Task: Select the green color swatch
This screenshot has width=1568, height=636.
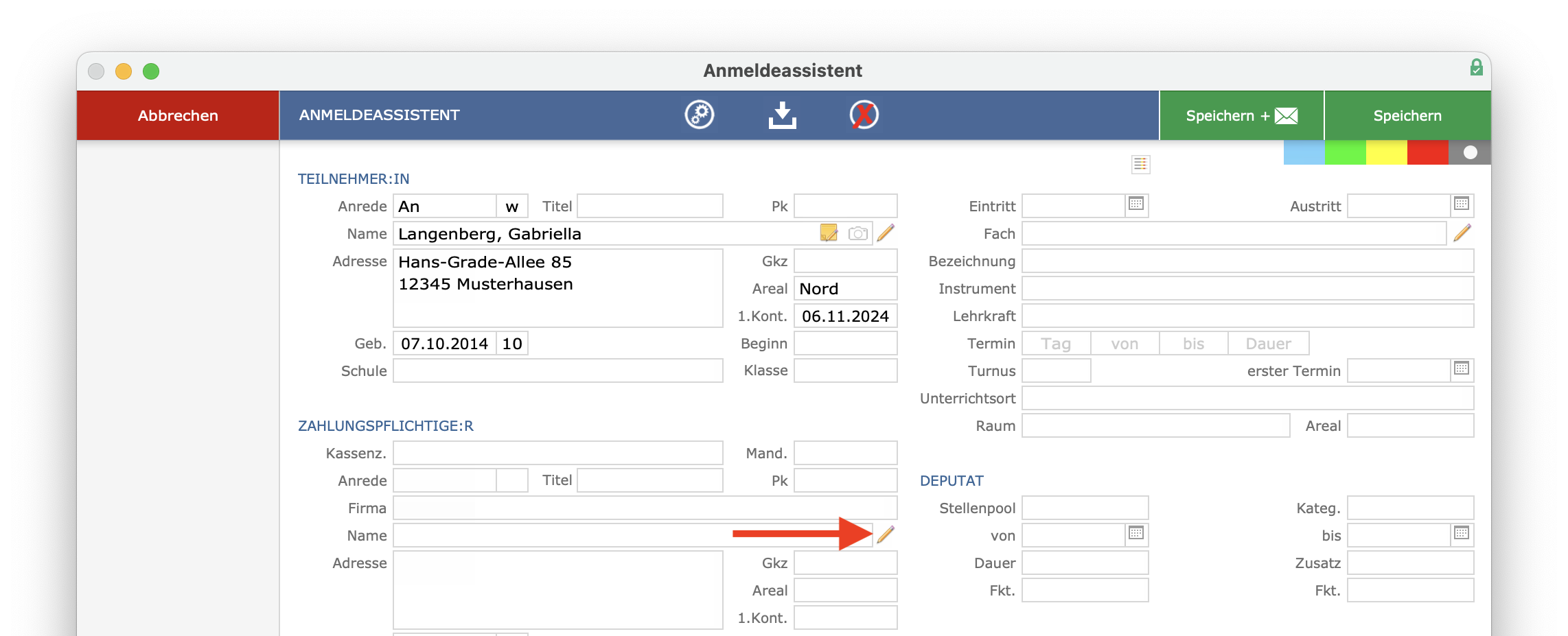Action: click(x=1345, y=152)
